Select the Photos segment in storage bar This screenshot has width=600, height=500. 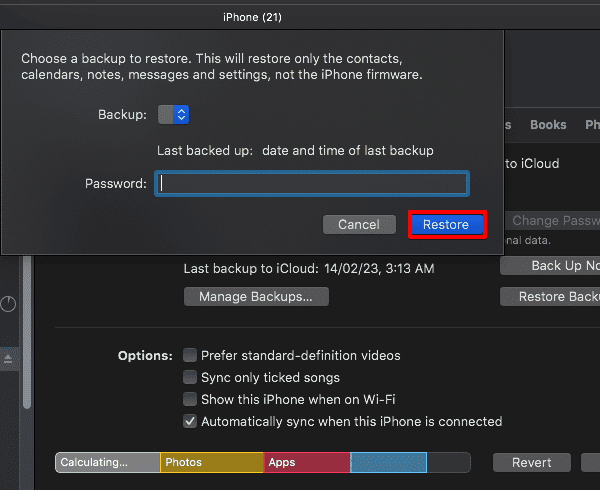click(211, 463)
